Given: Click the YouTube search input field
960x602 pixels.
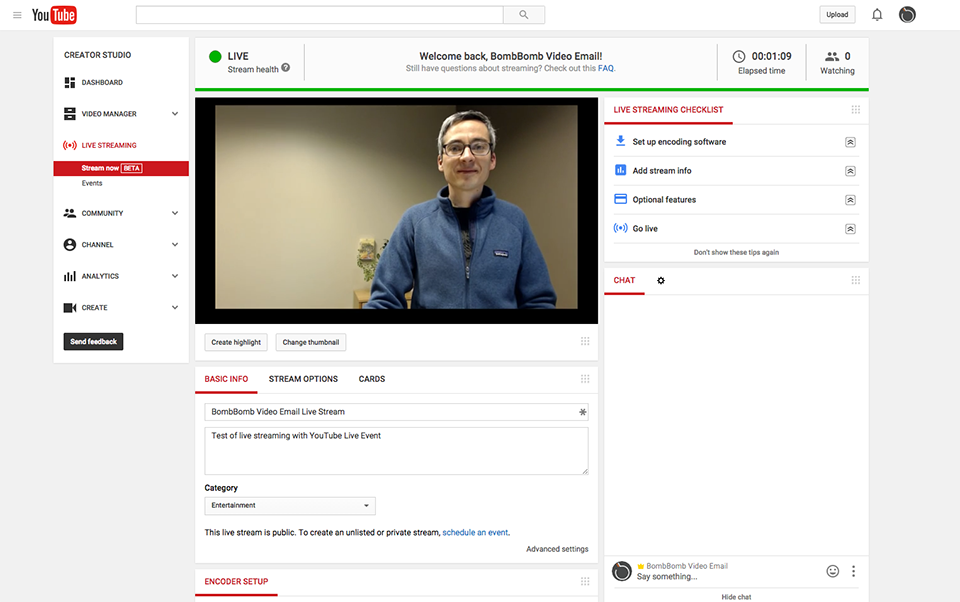Looking at the screenshot, I should pos(320,15).
